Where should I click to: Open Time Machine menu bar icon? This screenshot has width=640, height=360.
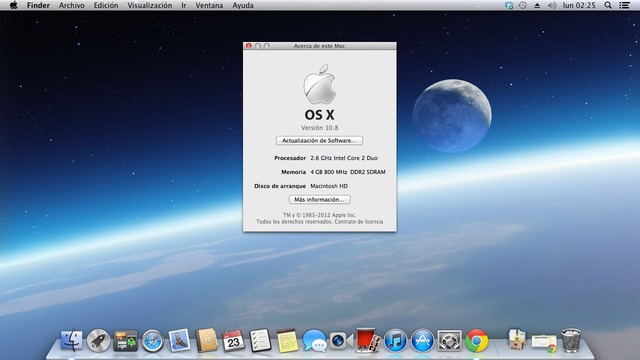[x=522, y=5]
